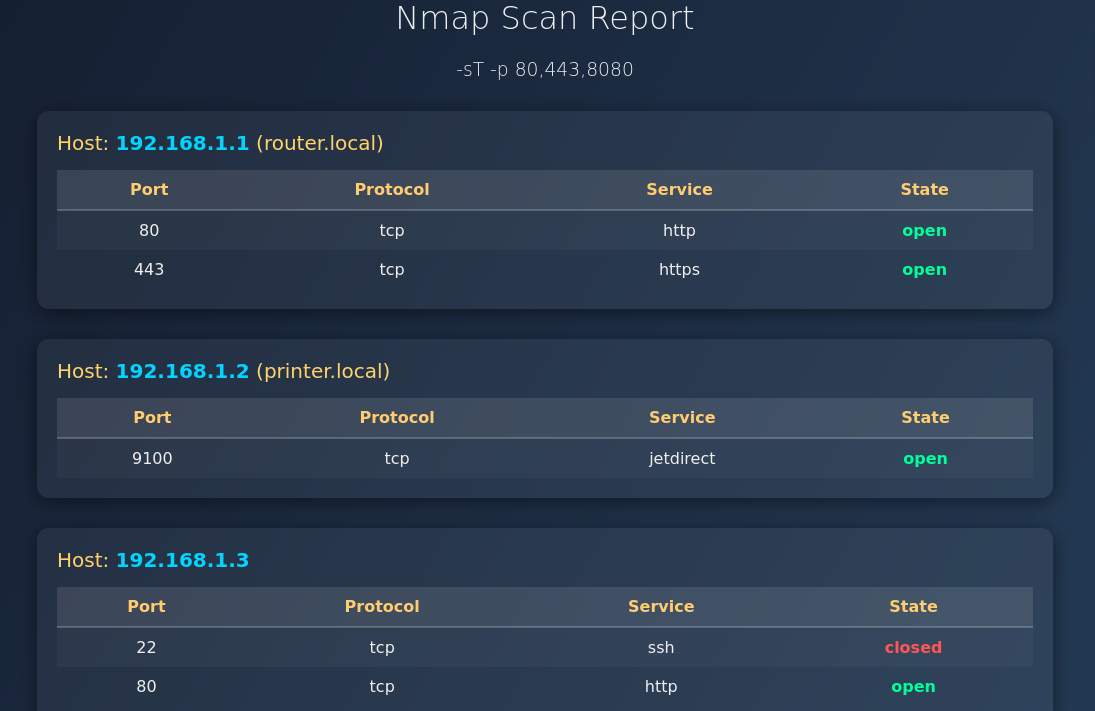1095x711 pixels.
Task: Click the Nmap Scan Report title
Action: click(x=545, y=19)
